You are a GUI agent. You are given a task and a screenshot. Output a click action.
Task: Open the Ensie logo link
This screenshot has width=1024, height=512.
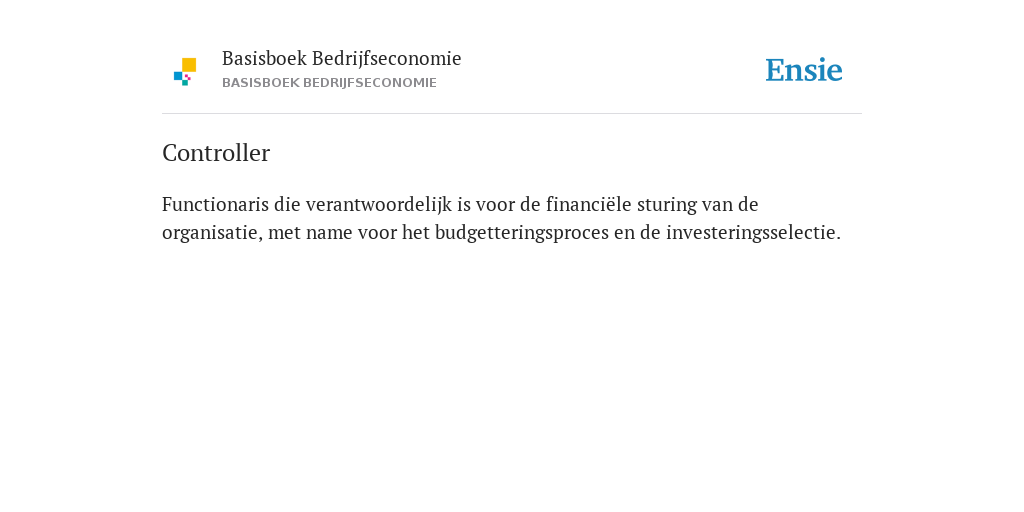click(803, 70)
